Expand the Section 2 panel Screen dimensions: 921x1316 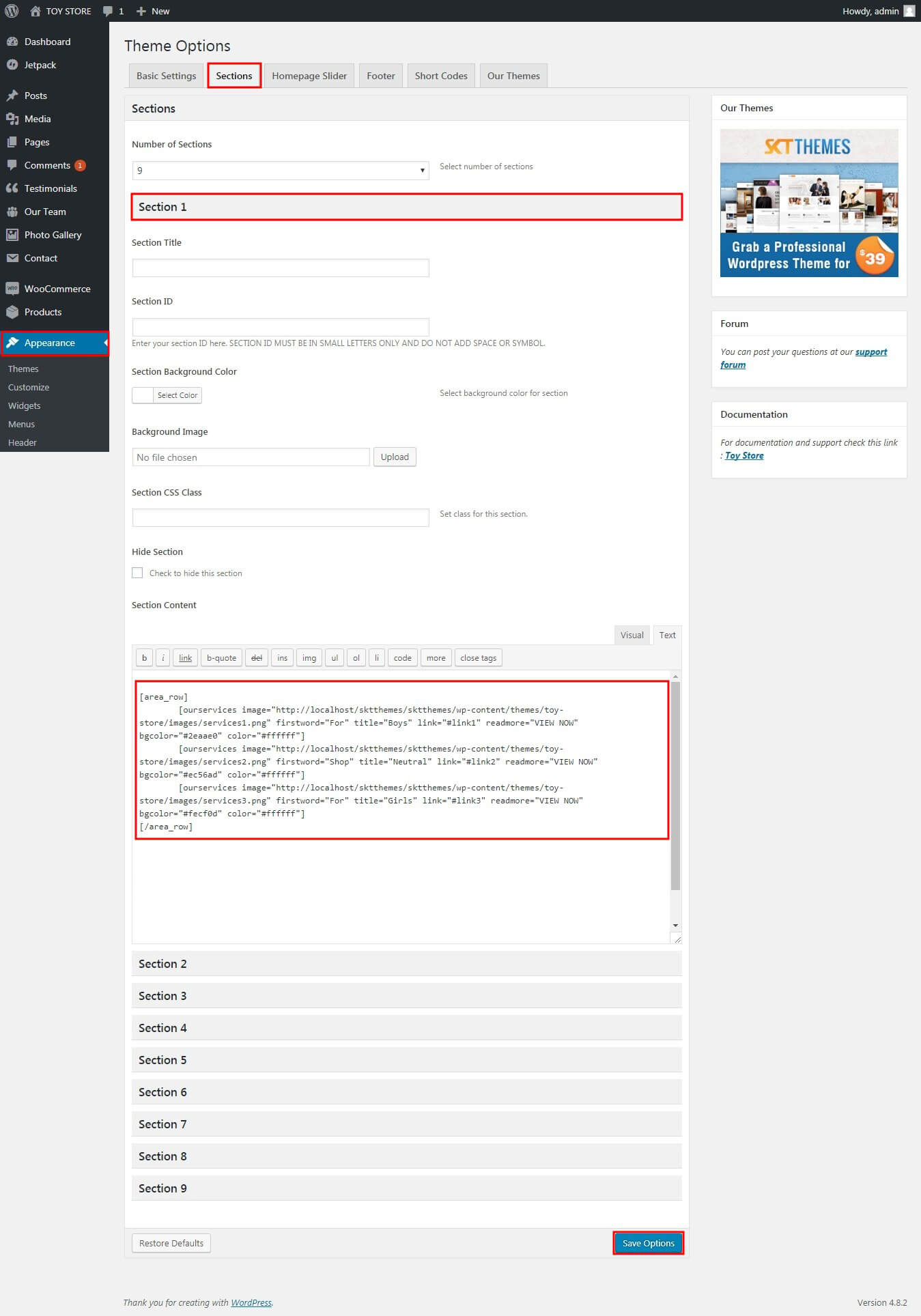[407, 964]
